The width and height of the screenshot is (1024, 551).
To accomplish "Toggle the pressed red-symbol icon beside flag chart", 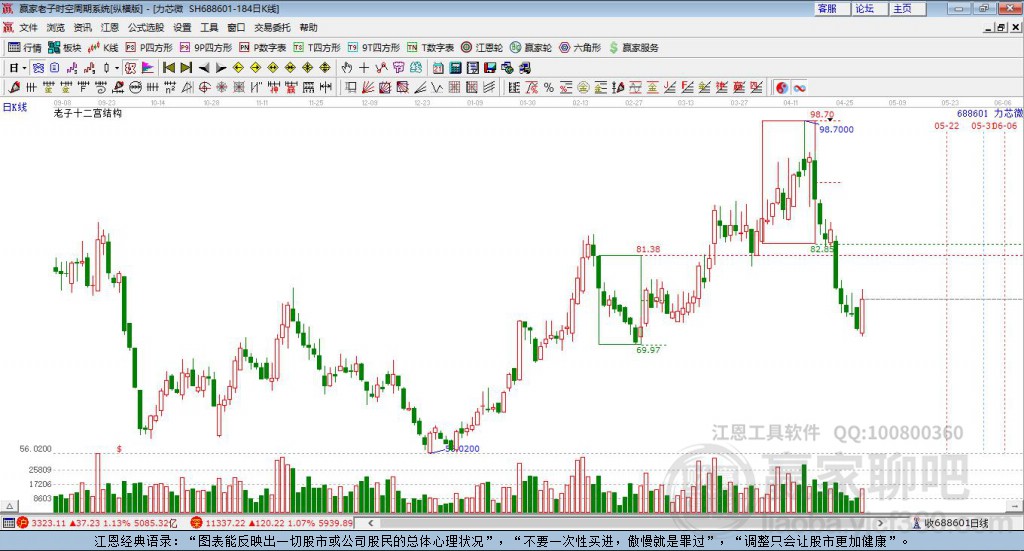I will click(x=131, y=68).
